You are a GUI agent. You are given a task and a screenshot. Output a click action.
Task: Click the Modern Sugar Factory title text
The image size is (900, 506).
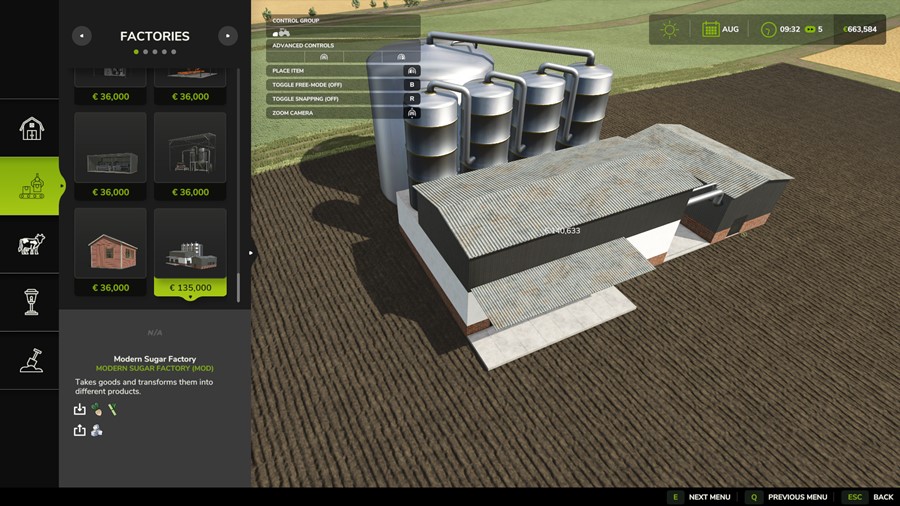[x=154, y=359]
